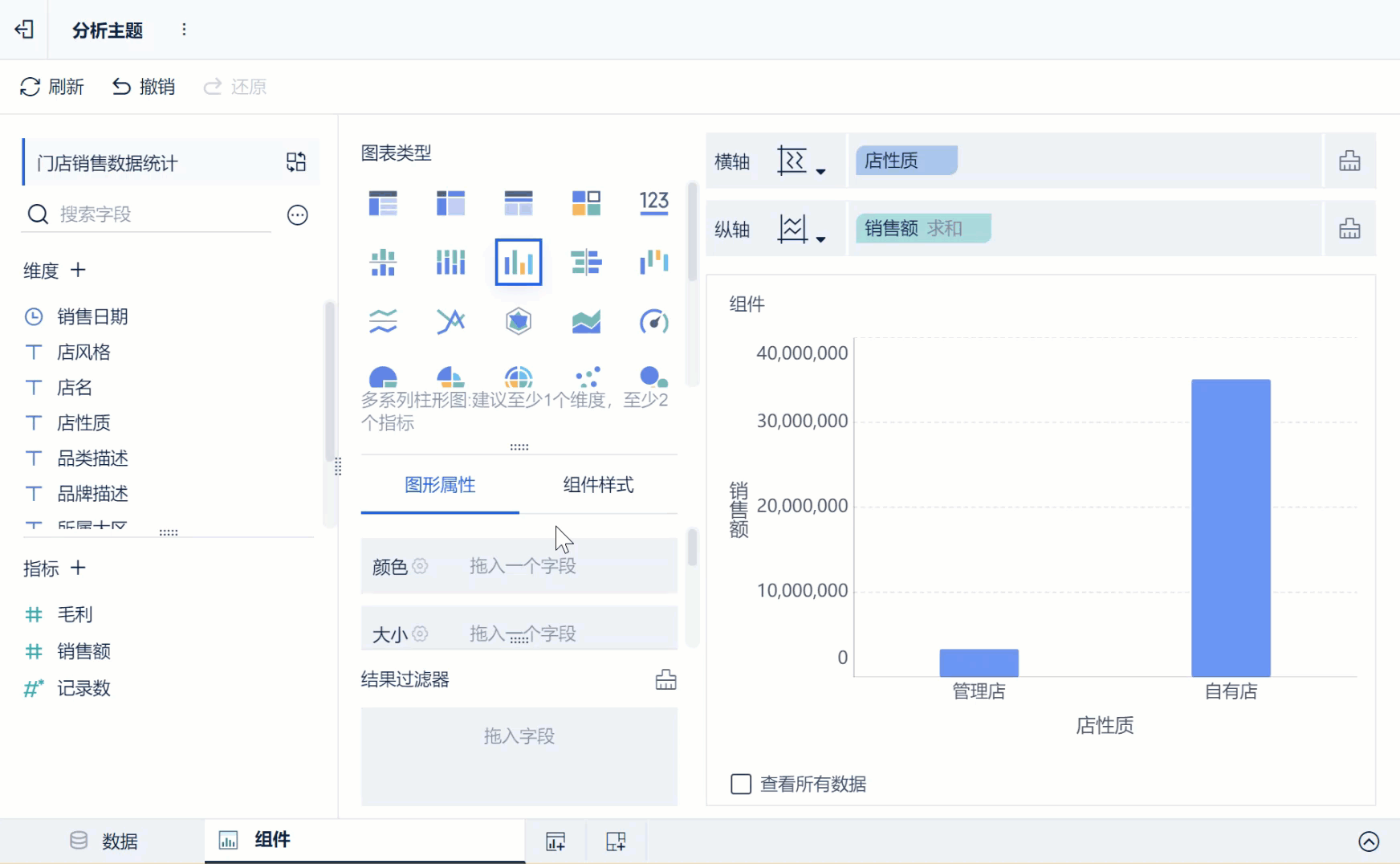
Task: Select the gauge dashboard chart type
Action: coord(653,321)
